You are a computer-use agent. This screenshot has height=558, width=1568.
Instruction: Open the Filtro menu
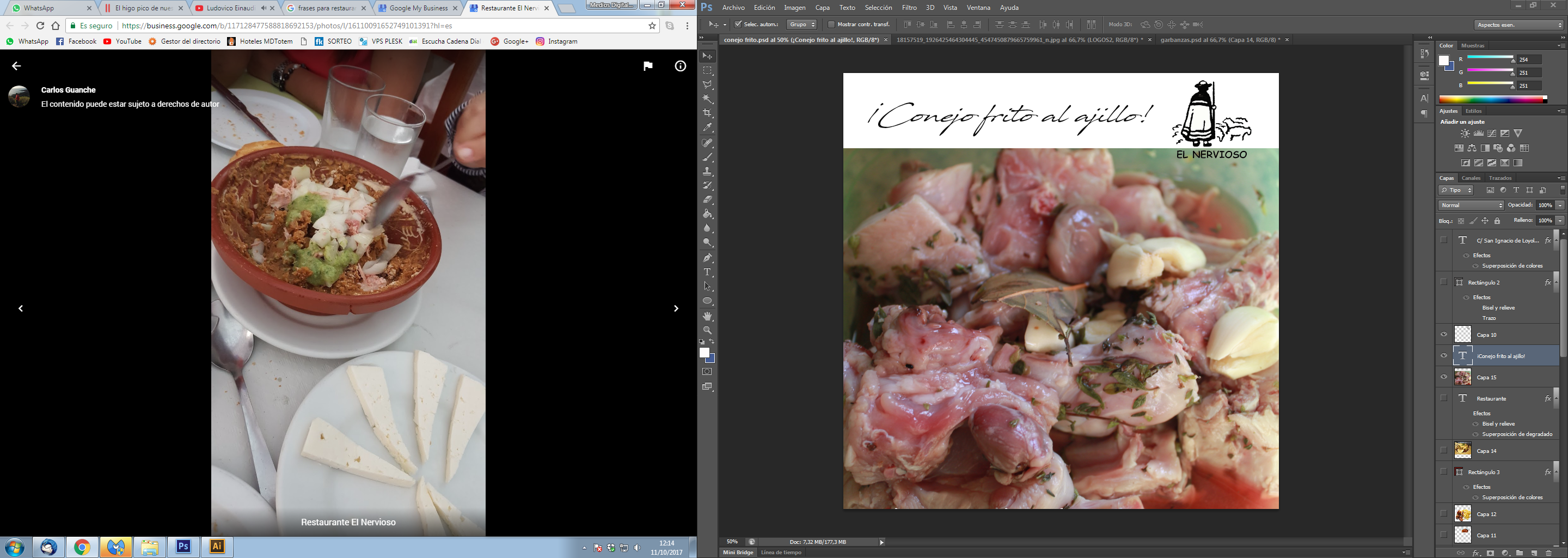[909, 8]
